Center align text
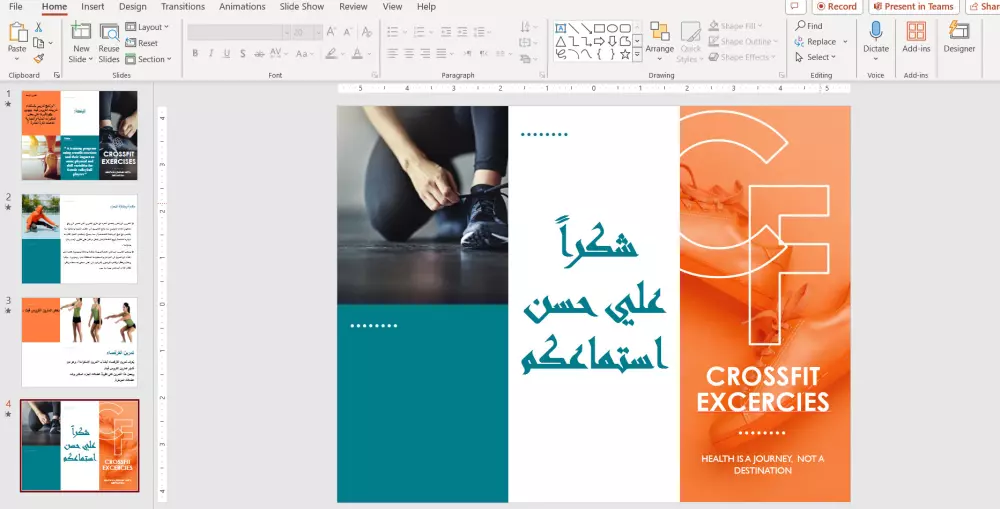This screenshot has height=509, width=1000. (409, 54)
